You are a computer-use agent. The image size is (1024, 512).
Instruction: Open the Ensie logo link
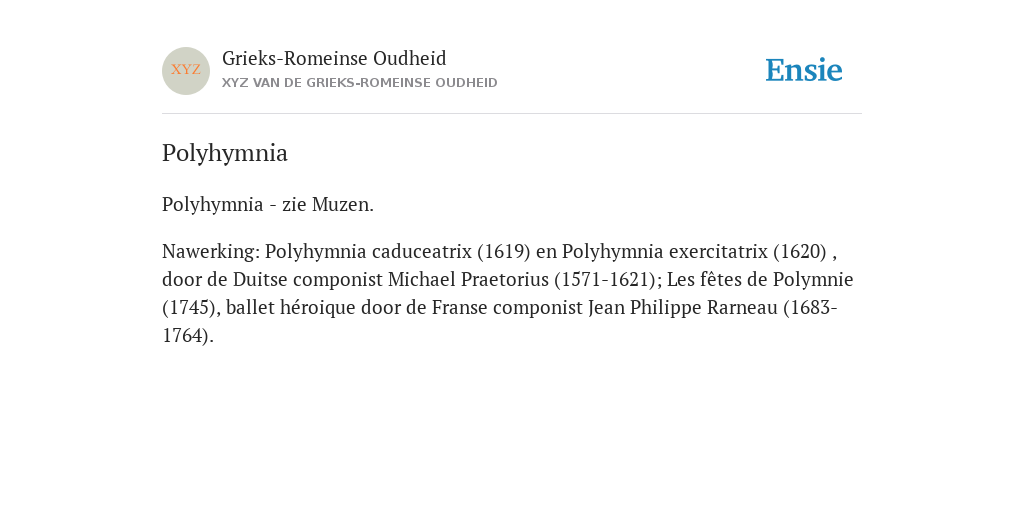(804, 70)
